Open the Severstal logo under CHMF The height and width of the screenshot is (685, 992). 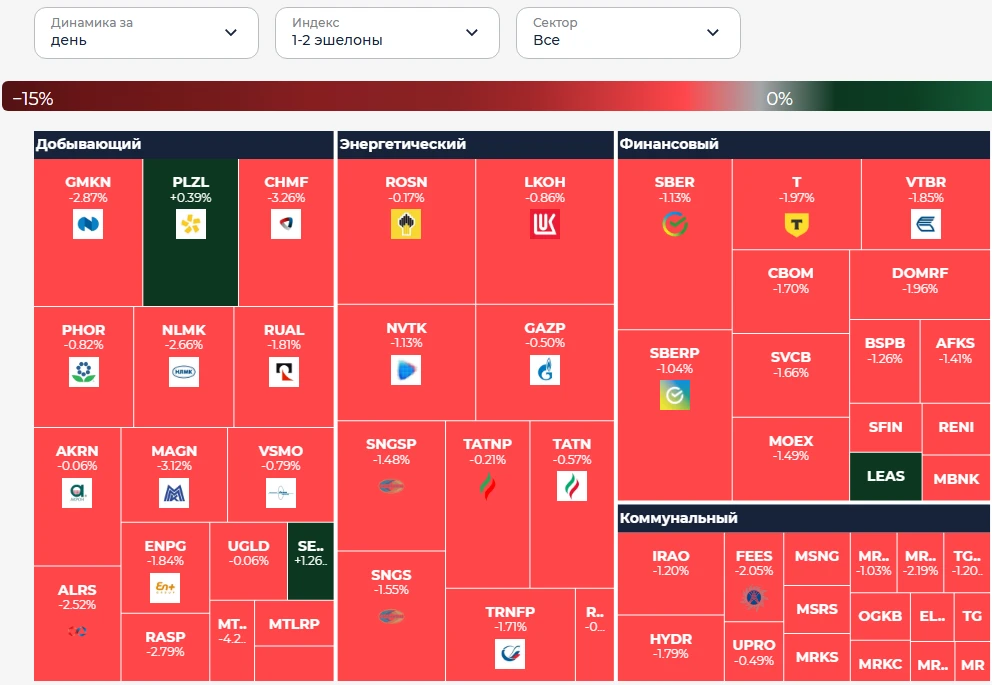(286, 224)
